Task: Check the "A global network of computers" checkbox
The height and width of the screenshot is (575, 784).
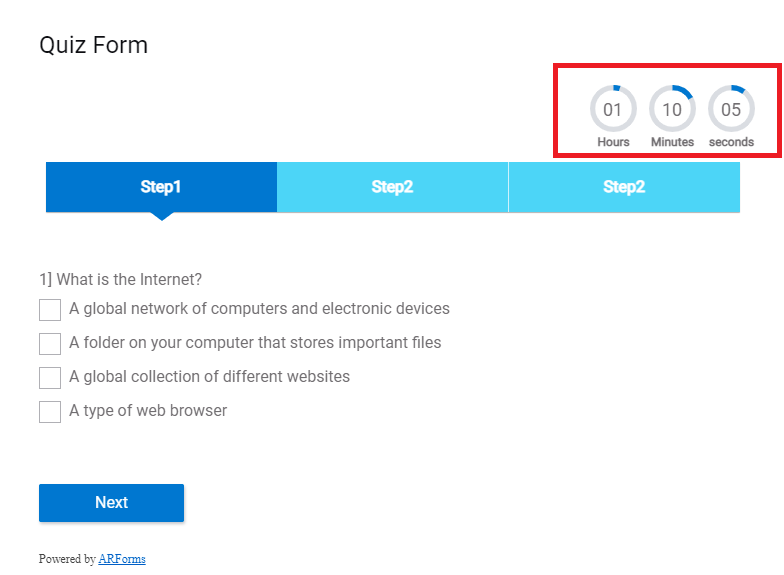Action: click(50, 310)
